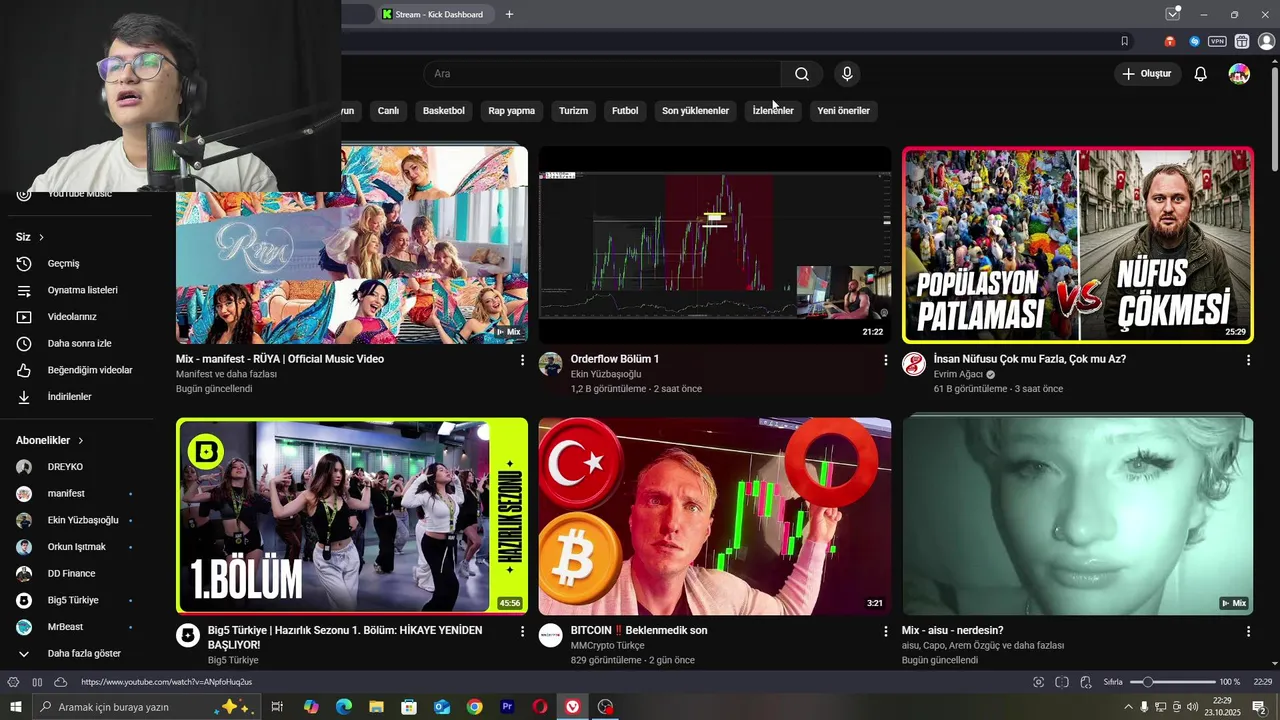This screenshot has width=1280, height=720.
Task: Open more options for Mix - aisu nerdesin
Action: coord(1248,632)
